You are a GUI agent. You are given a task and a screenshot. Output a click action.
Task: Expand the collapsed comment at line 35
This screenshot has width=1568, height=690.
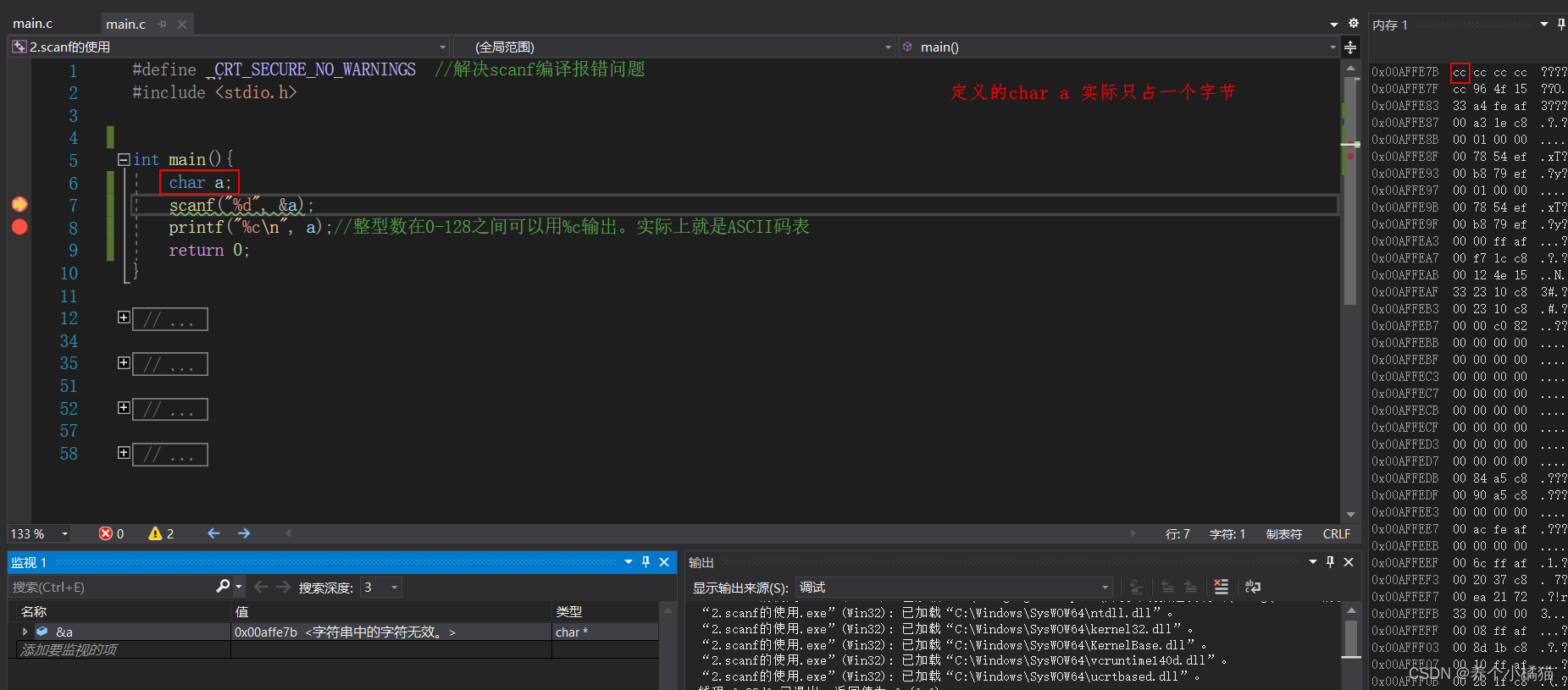124,363
